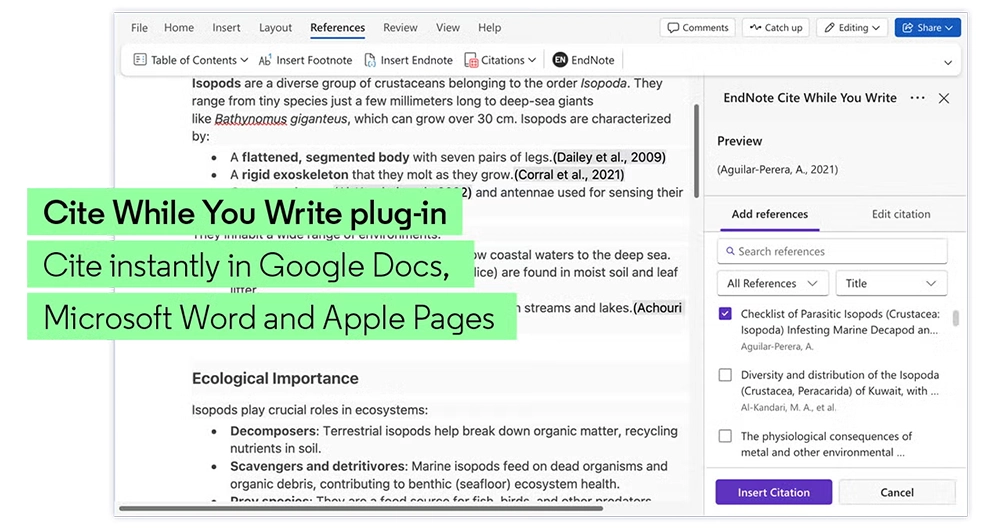
Task: Click the Decomposers bullet text
Action: click(x=453, y=439)
